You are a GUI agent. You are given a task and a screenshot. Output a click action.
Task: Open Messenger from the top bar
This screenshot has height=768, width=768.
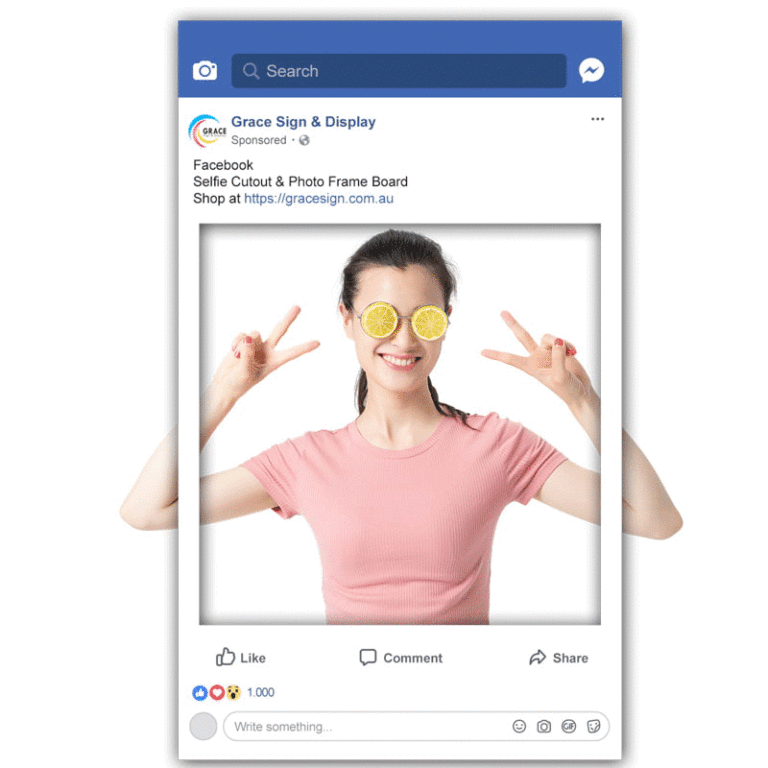click(x=591, y=71)
